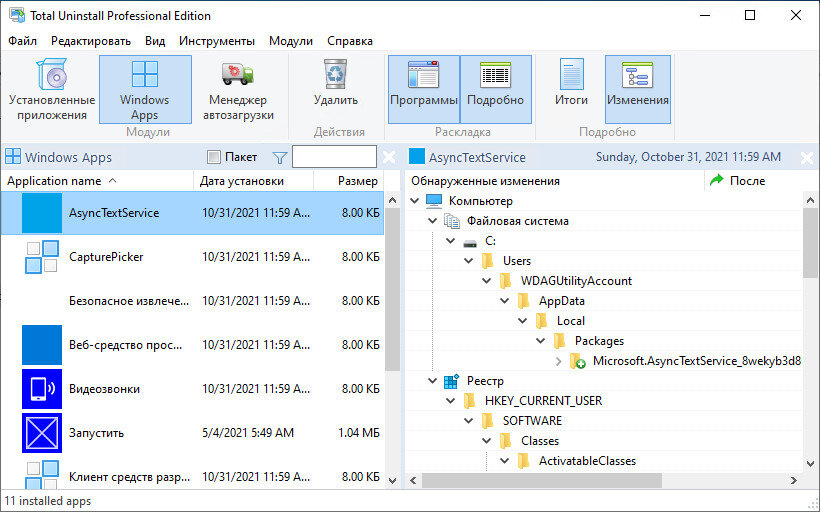The height and width of the screenshot is (512, 820).
Task: Click the Файловая система icon
Action: (452, 221)
